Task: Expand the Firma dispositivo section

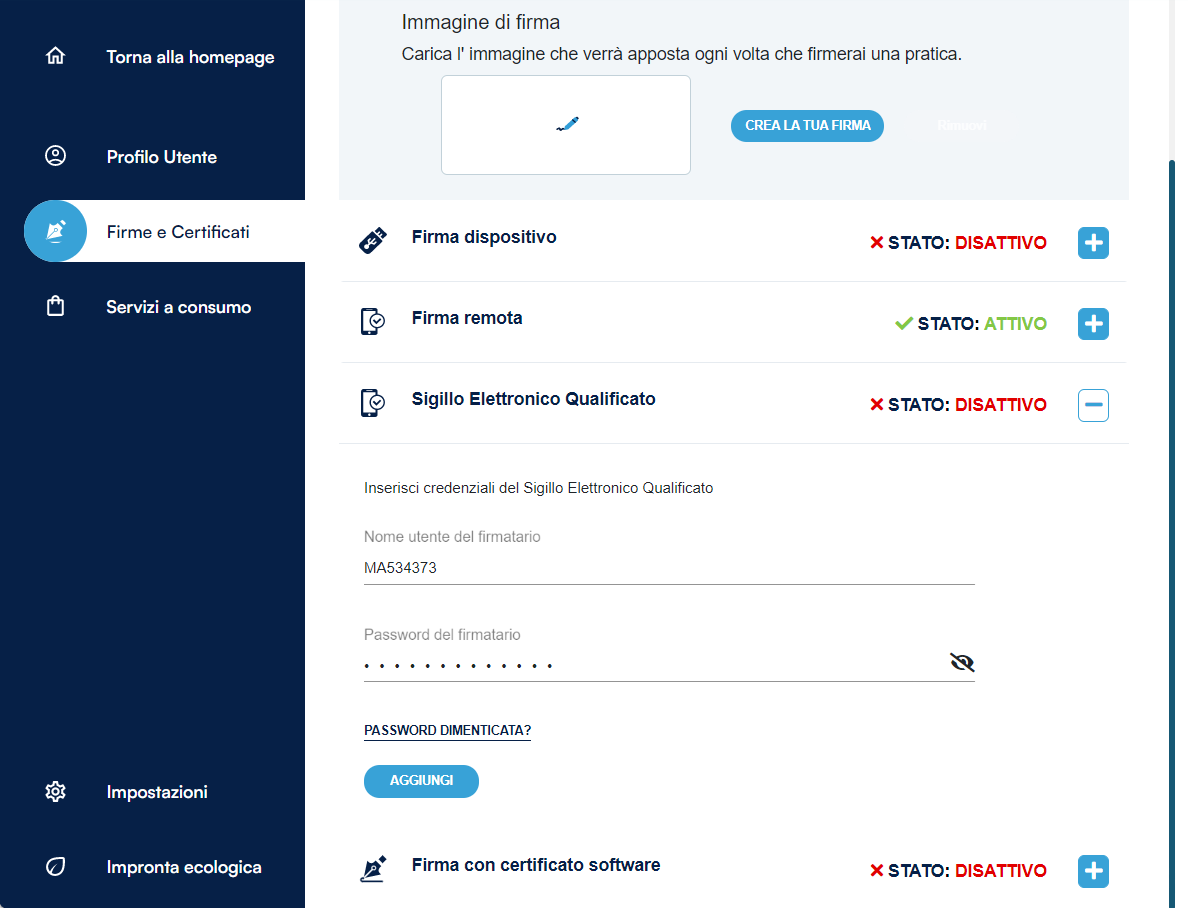Action: pyautogui.click(x=1093, y=243)
